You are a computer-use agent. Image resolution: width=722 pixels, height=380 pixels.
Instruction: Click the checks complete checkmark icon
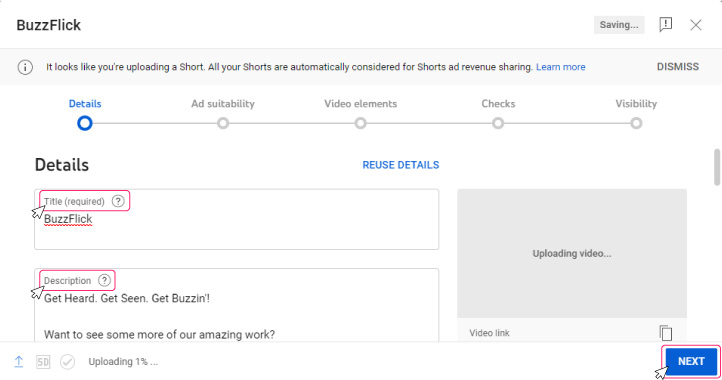(x=67, y=362)
